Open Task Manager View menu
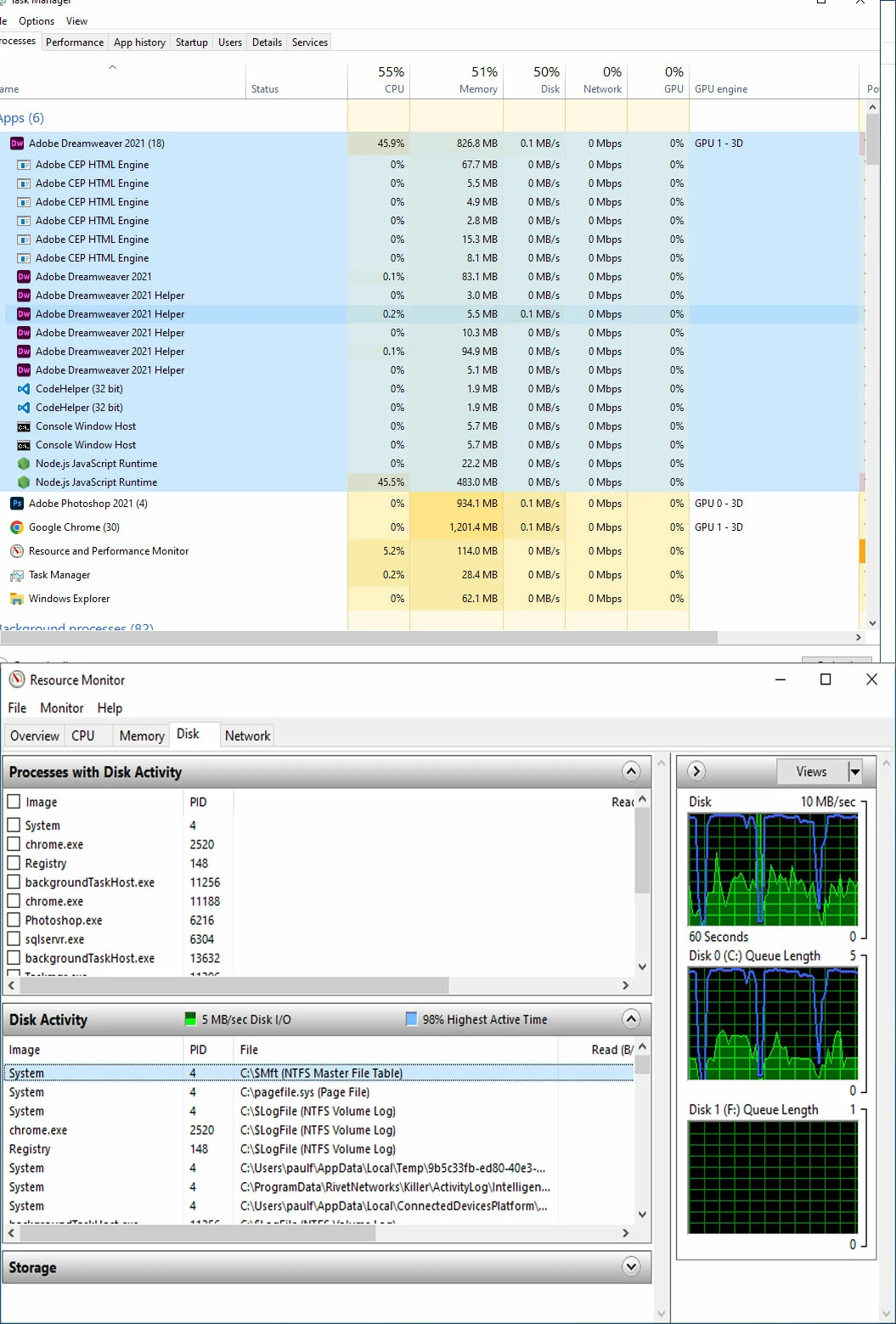The image size is (896, 1324). [76, 21]
